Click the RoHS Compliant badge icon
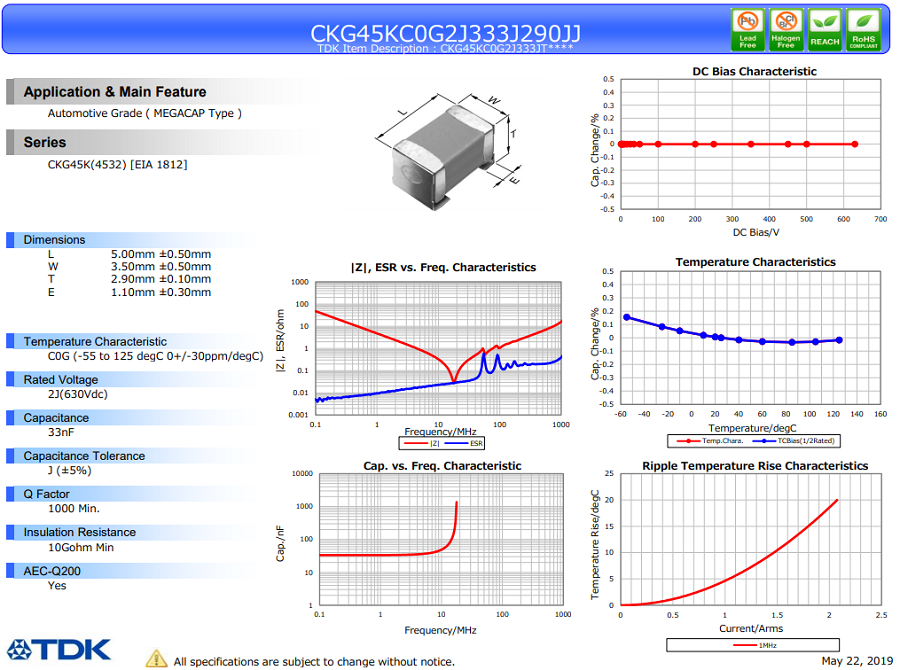Screen dimensions: 900x670 [863, 29]
